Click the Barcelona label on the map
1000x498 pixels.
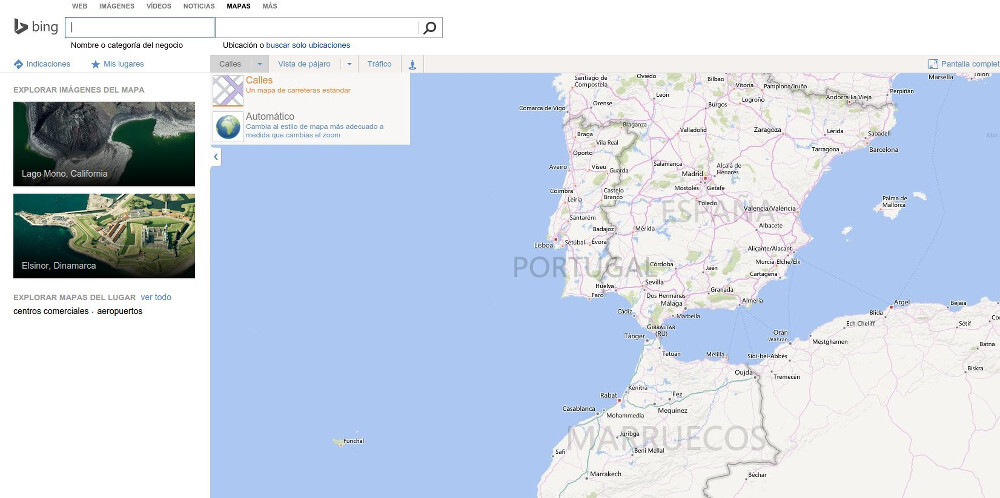coord(884,150)
